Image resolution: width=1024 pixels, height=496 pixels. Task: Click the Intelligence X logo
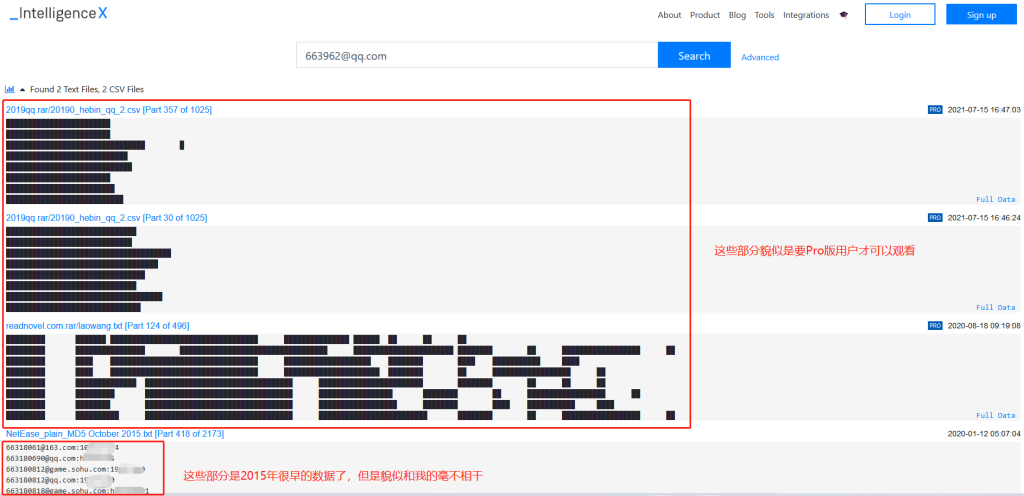click(59, 14)
